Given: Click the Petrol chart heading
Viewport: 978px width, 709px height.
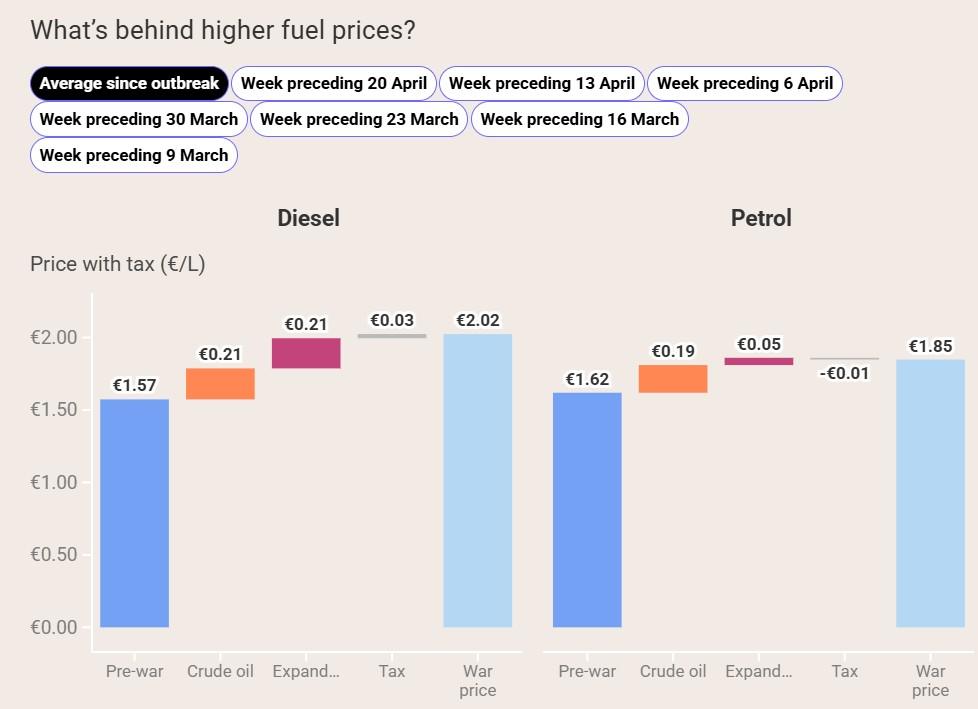Looking at the screenshot, I should (761, 218).
